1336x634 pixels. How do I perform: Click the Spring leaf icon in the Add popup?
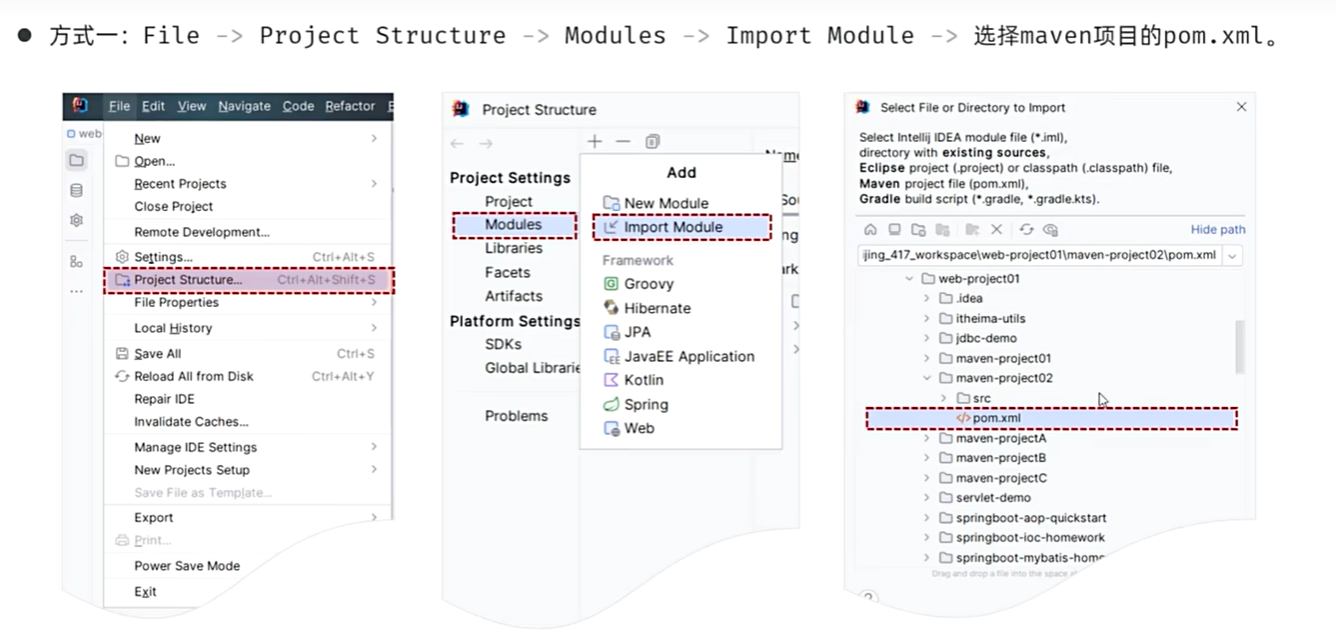(x=611, y=404)
